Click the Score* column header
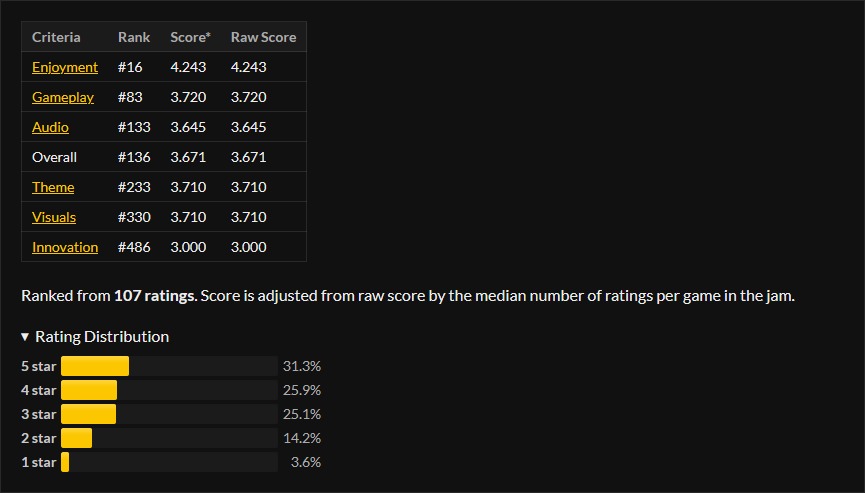This screenshot has height=493, width=865. click(188, 37)
